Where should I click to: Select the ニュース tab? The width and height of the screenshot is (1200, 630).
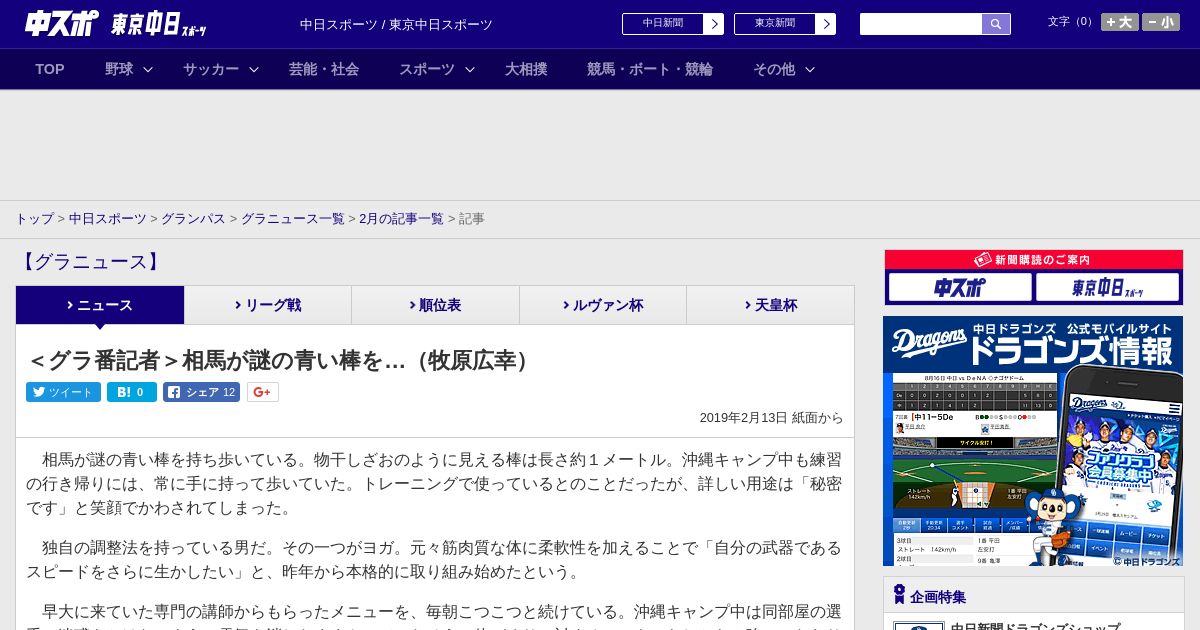click(100, 305)
